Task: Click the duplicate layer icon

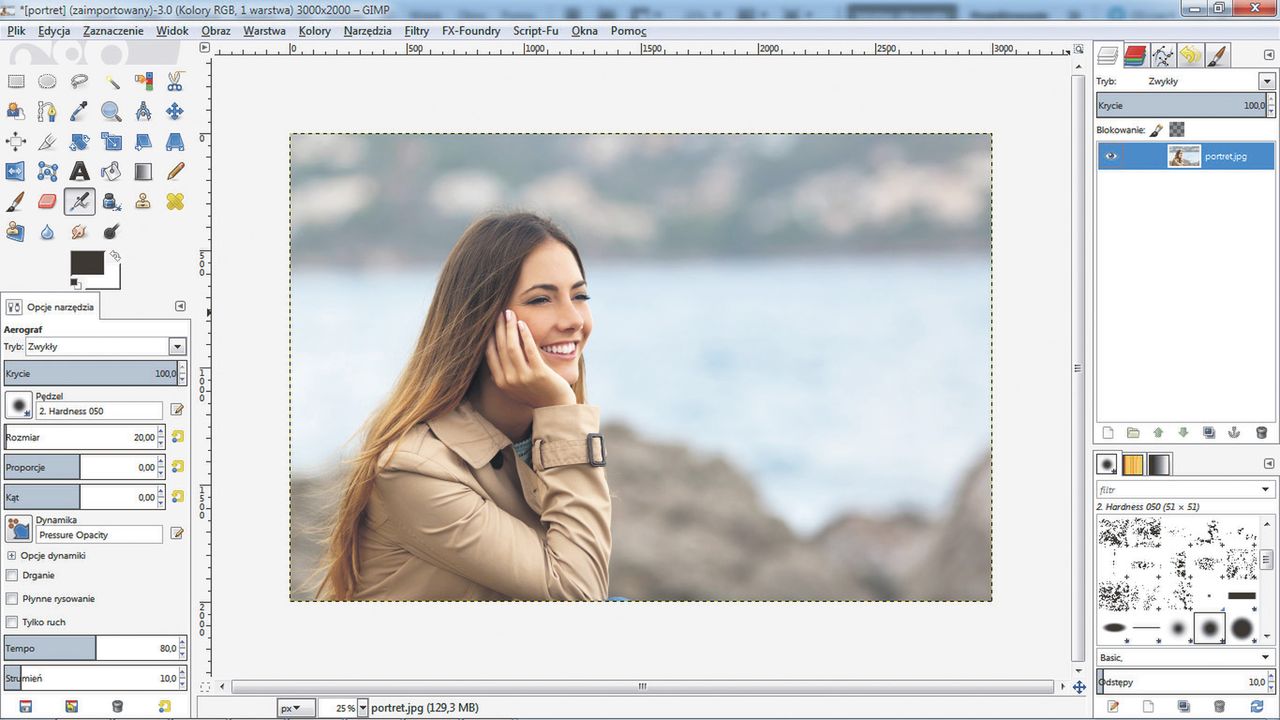Action: point(1209,433)
